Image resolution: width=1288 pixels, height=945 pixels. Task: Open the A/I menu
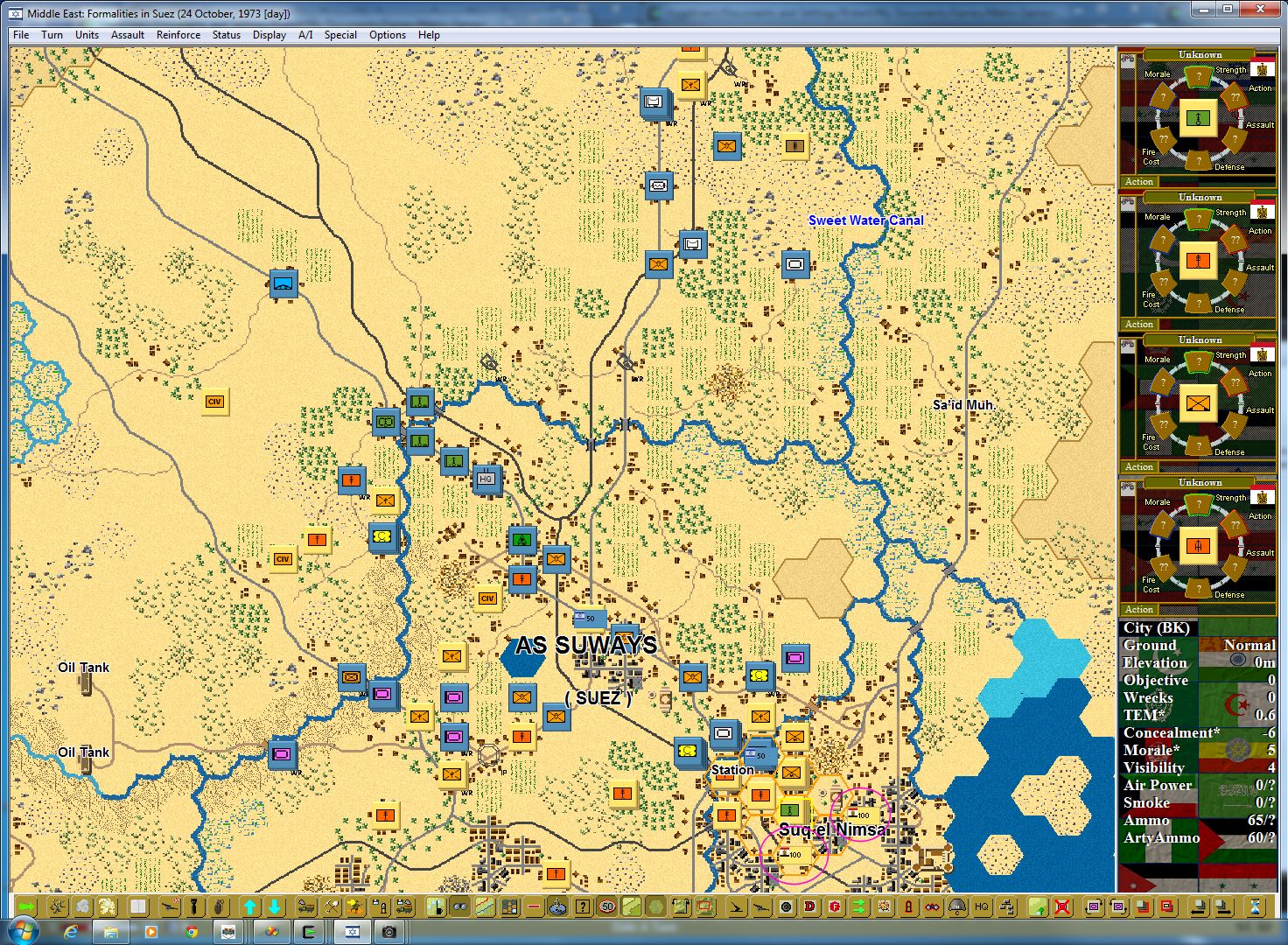305,35
